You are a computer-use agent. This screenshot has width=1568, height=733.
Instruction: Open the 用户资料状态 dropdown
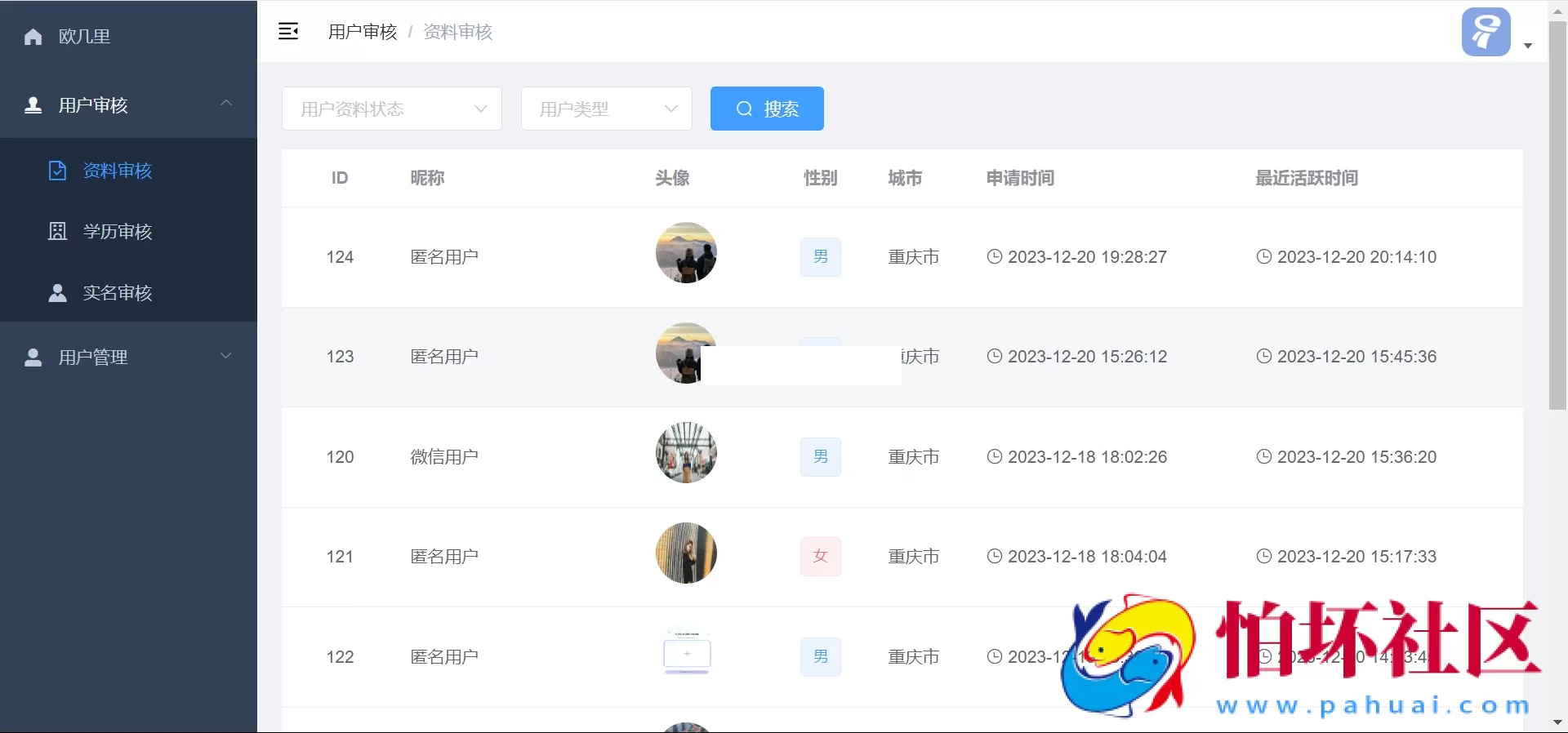(x=392, y=109)
